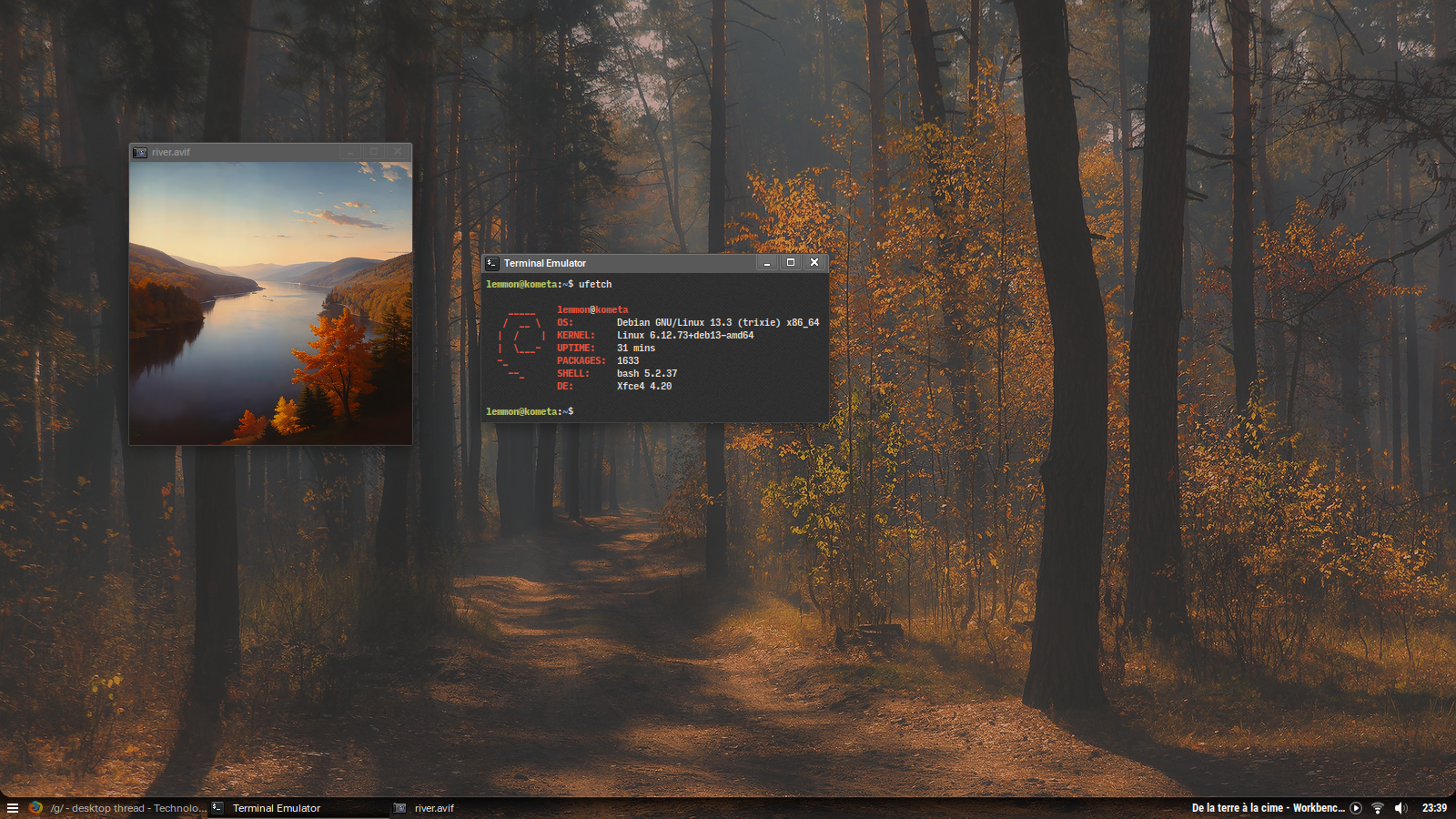Click the '1633' packages count
Viewport: 1456px width, 819px height.
[x=628, y=361]
